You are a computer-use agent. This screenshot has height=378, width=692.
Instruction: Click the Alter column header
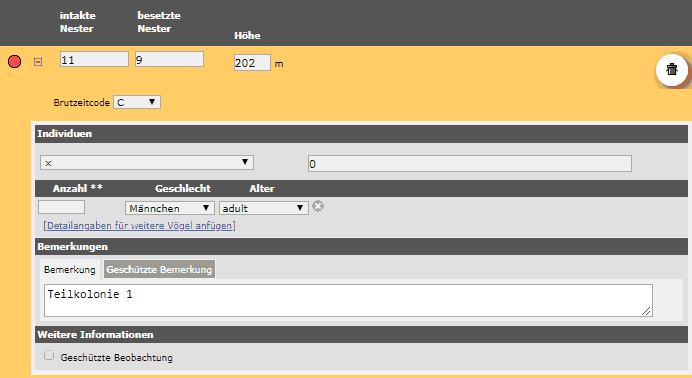click(262, 188)
